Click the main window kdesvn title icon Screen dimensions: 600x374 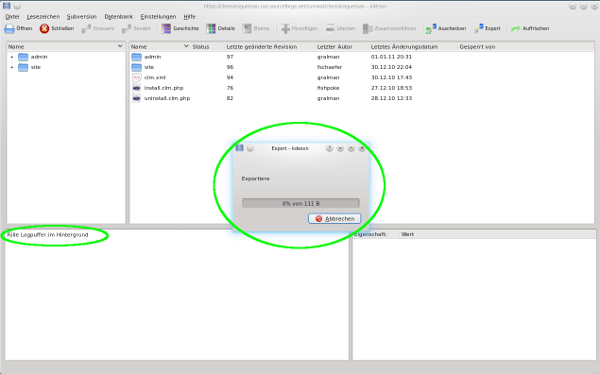coord(7,6)
